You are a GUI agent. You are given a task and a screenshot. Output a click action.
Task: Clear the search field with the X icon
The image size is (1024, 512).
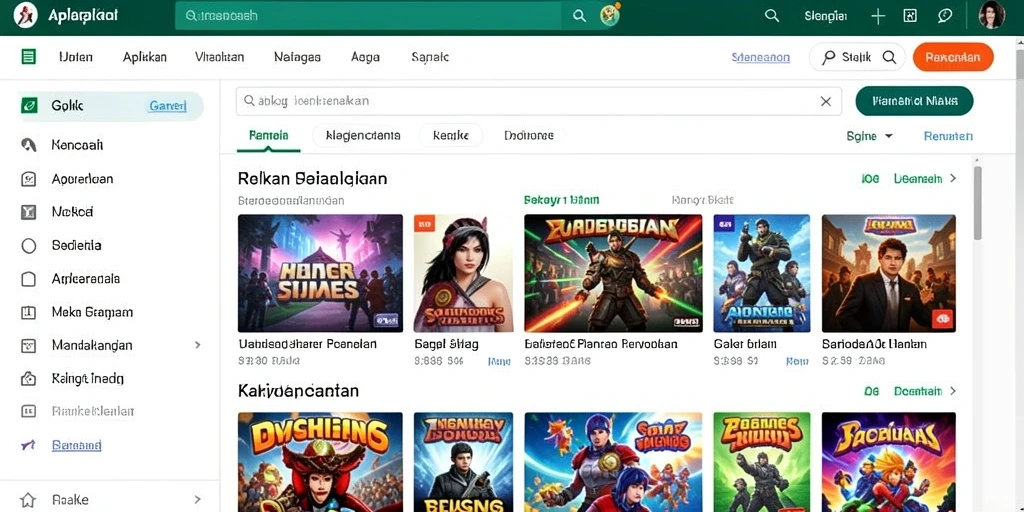(x=825, y=101)
